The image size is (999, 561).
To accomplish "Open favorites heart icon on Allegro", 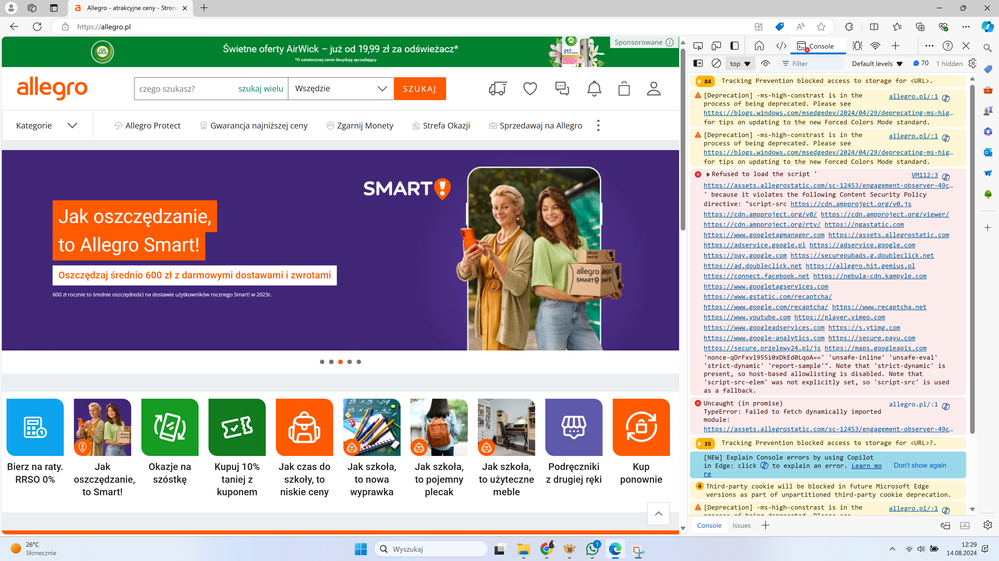I will [530, 89].
